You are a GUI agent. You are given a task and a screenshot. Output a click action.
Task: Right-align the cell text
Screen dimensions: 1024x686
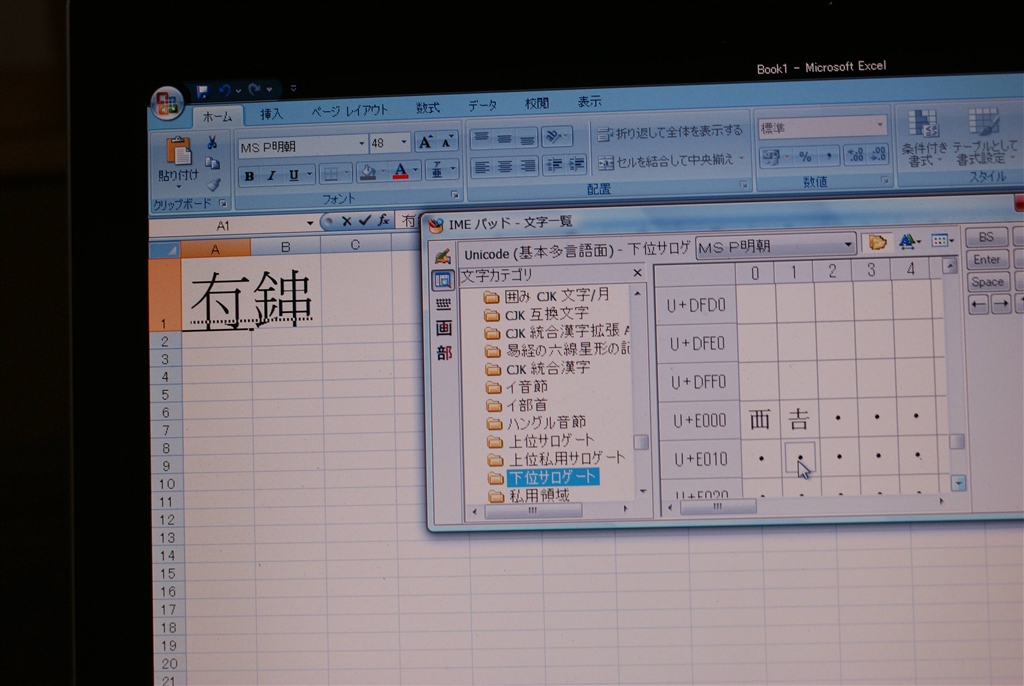click(x=528, y=166)
